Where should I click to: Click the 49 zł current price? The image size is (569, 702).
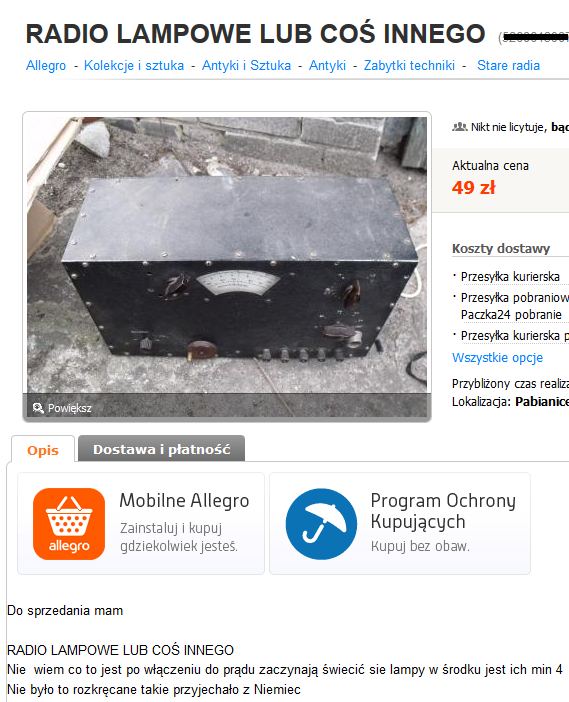pos(473,188)
